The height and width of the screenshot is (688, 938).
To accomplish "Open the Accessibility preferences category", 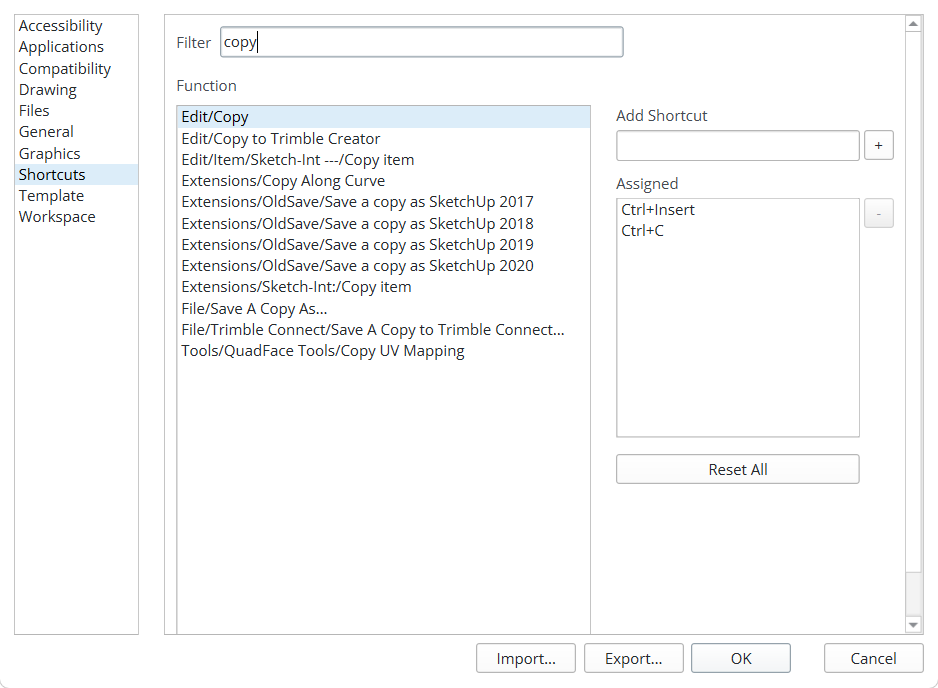I will pyautogui.click(x=61, y=26).
